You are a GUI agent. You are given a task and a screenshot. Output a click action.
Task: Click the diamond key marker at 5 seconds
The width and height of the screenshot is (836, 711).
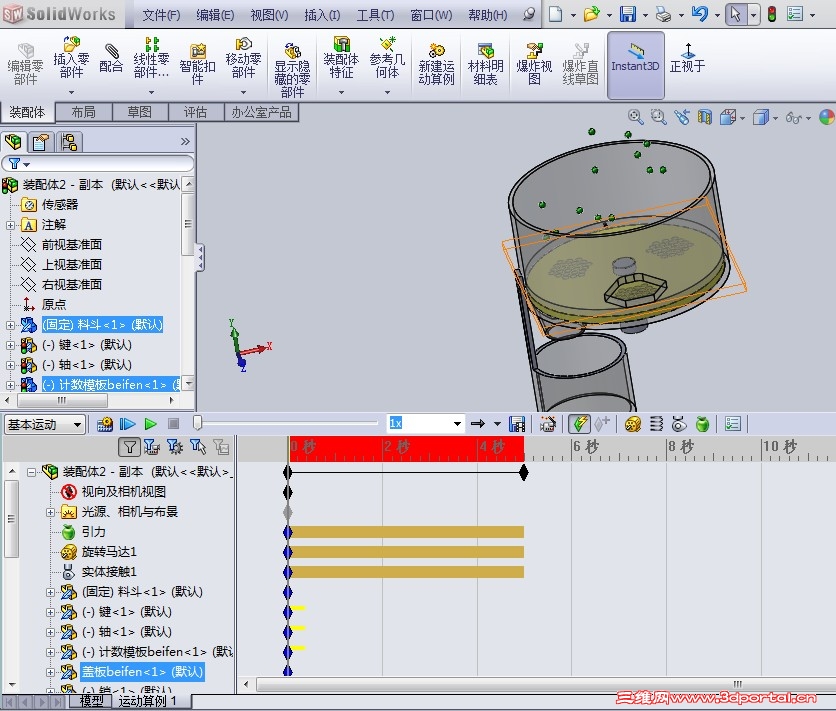coord(524,471)
